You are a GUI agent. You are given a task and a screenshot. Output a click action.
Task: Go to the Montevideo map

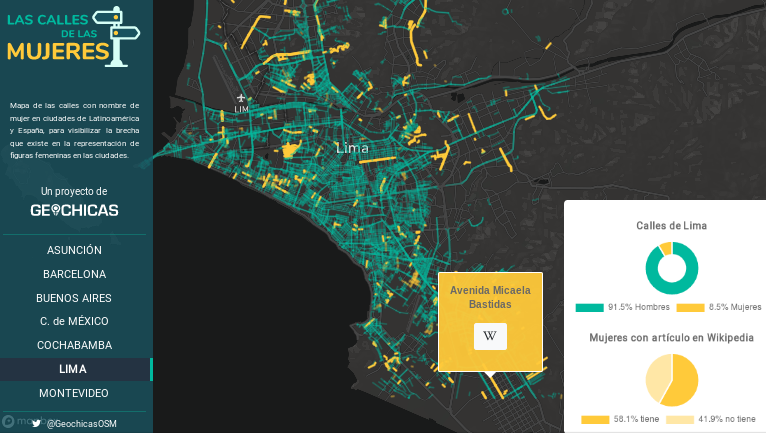(74, 393)
